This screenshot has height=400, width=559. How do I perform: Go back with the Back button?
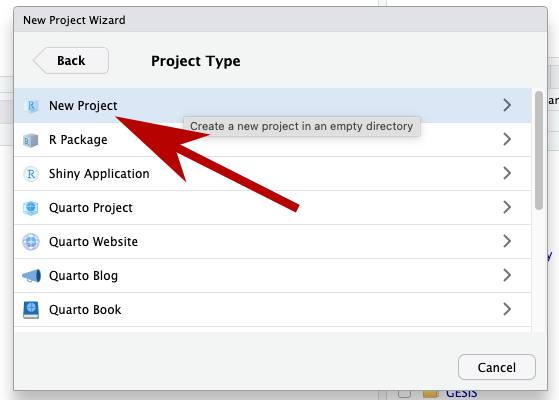(x=71, y=61)
